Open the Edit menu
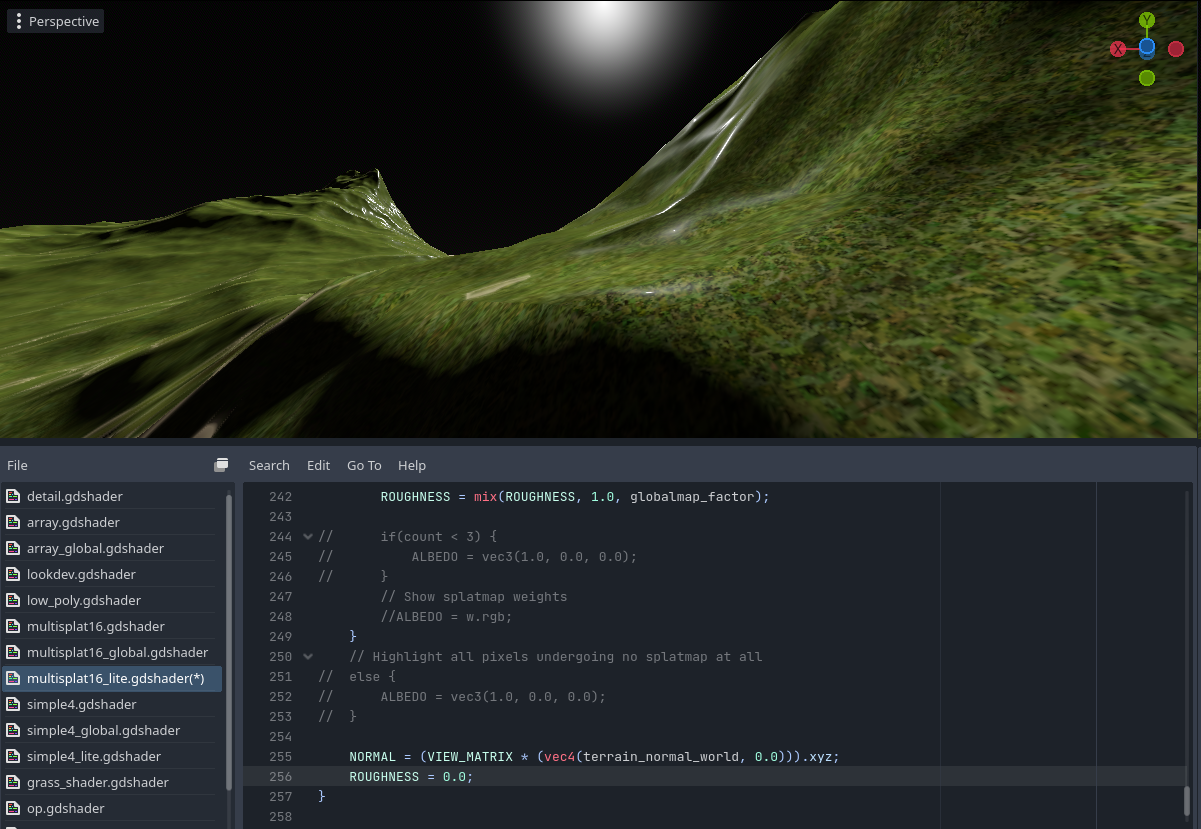 tap(318, 464)
